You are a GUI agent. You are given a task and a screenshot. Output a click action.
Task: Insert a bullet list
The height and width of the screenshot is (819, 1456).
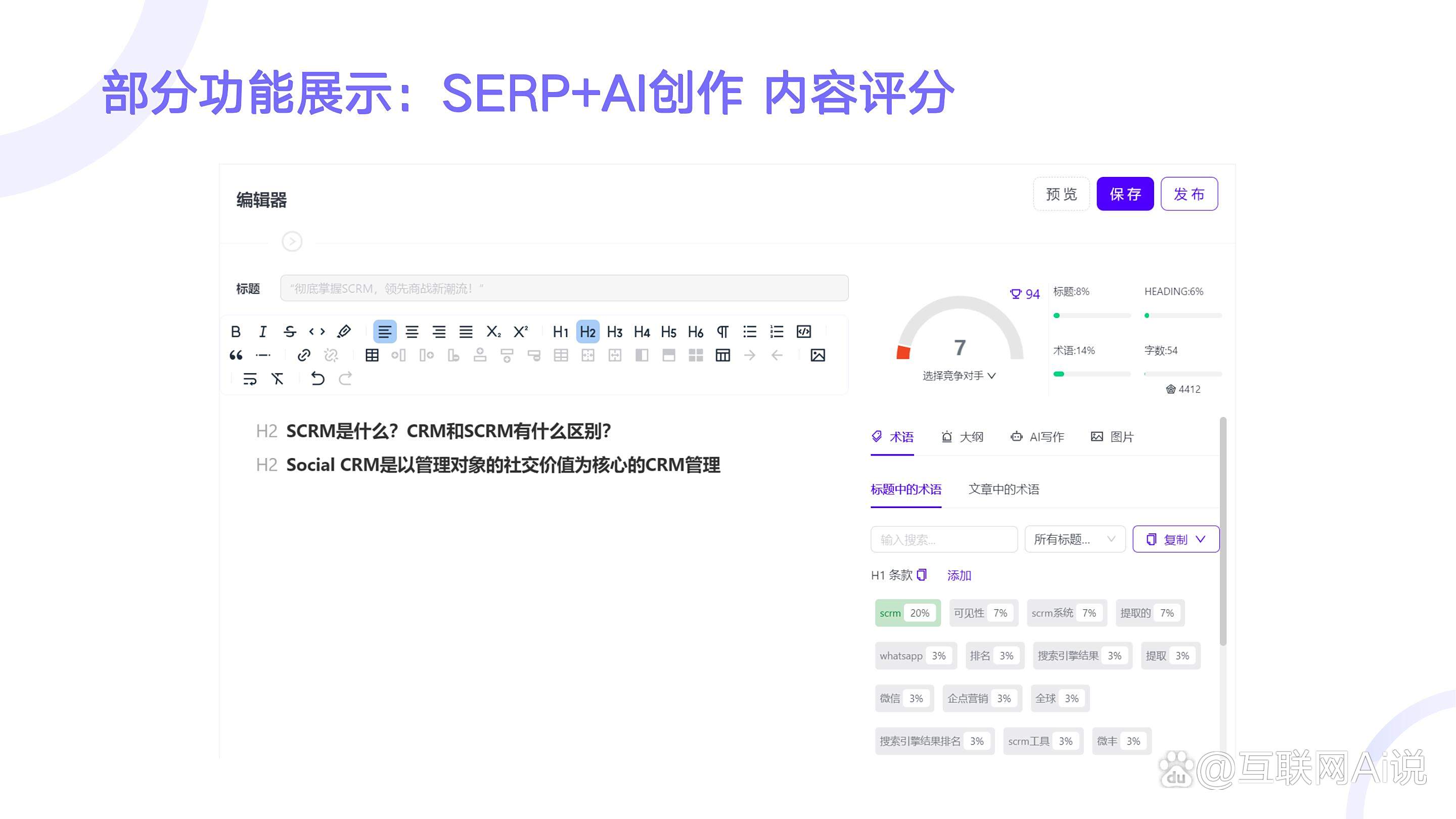tap(750, 331)
